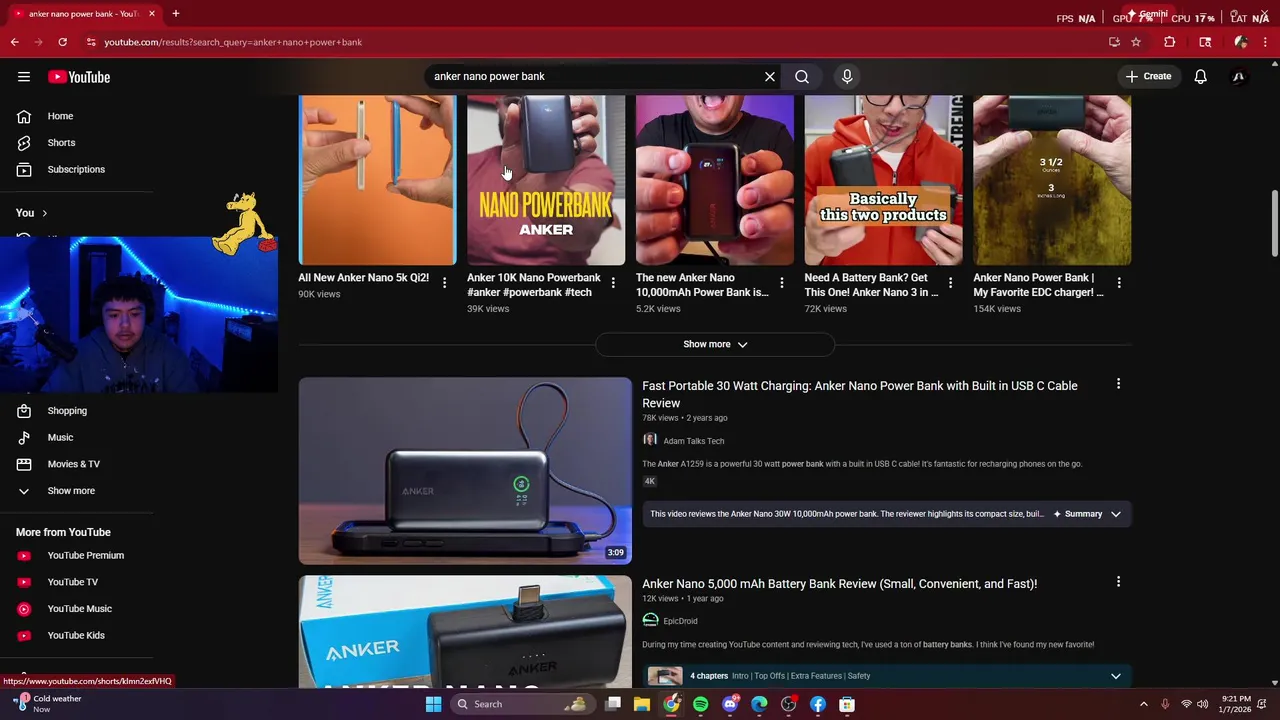1280x720 pixels.
Task: Open 'Basically this two products' short thumbnail
Action: pos(883,180)
